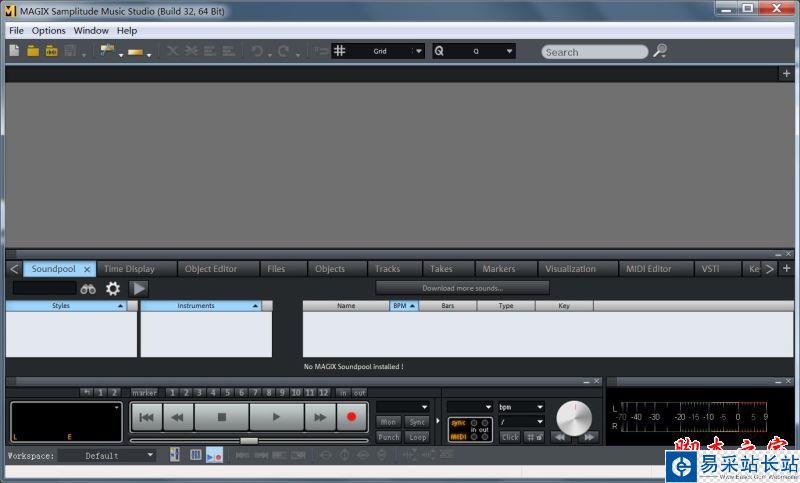Open the Grid snap dropdown
Viewport: 800px width, 483px height.
(x=419, y=51)
